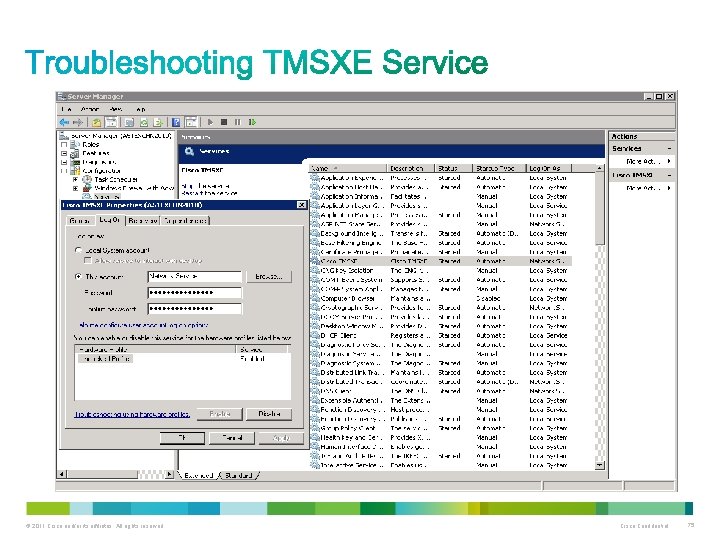Switch to the General tab in Properties
The image size is (720, 540).
[x=80, y=221]
